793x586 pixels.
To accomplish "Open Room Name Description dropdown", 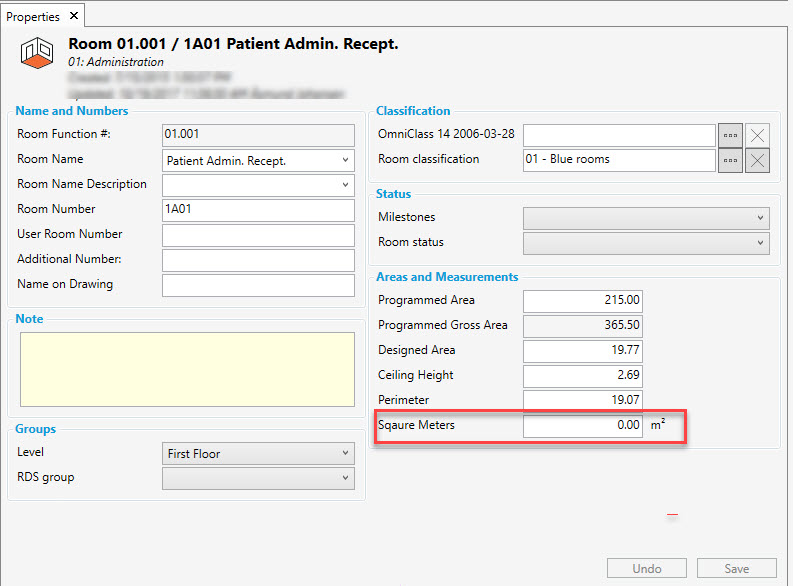I will point(345,185).
